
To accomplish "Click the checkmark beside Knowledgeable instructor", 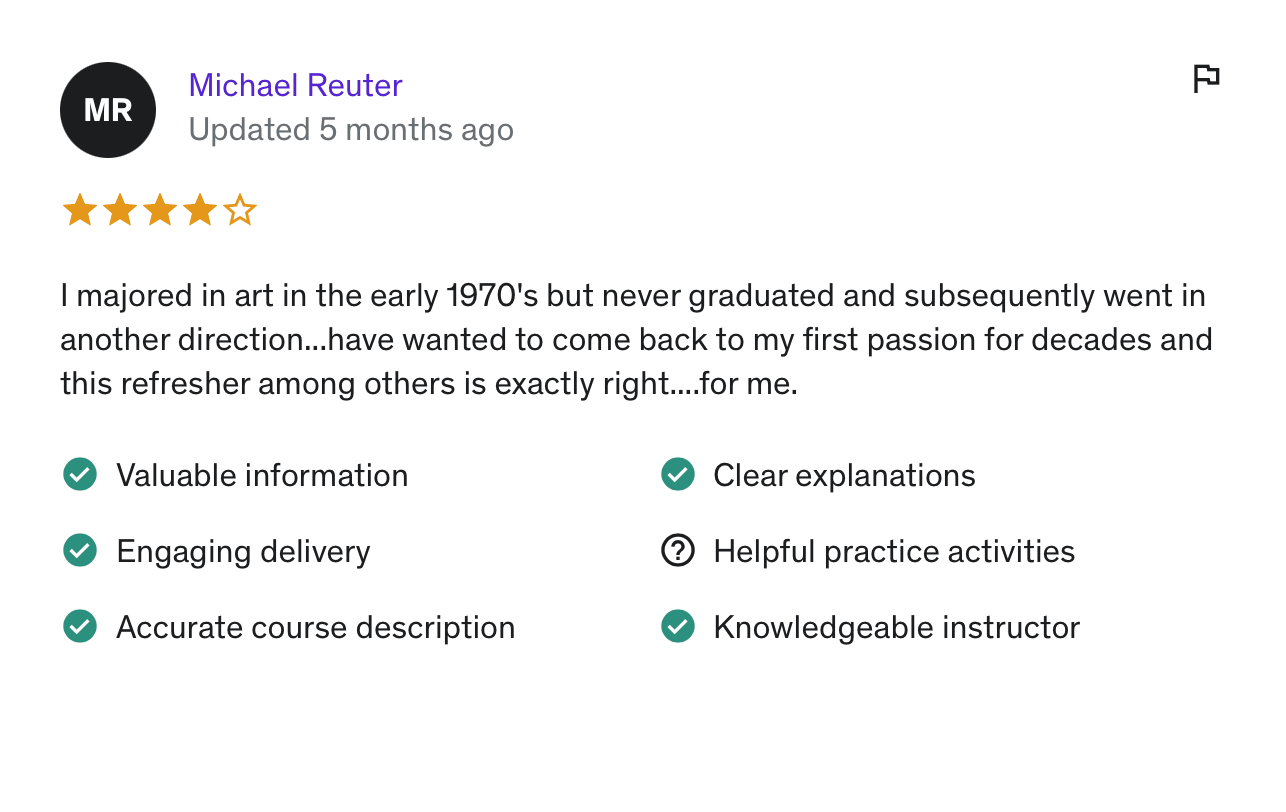I will pos(678,627).
